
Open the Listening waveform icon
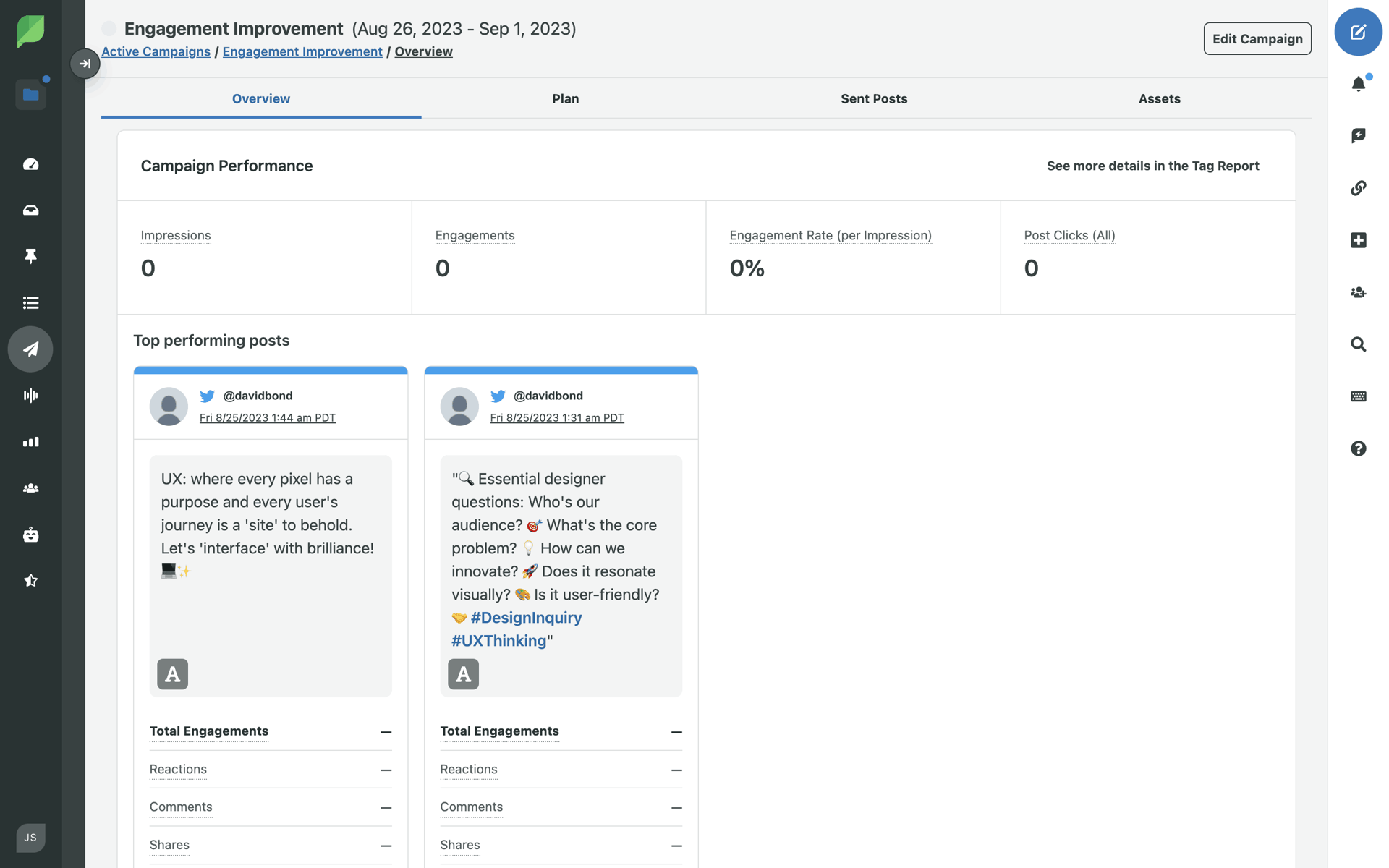pos(30,396)
